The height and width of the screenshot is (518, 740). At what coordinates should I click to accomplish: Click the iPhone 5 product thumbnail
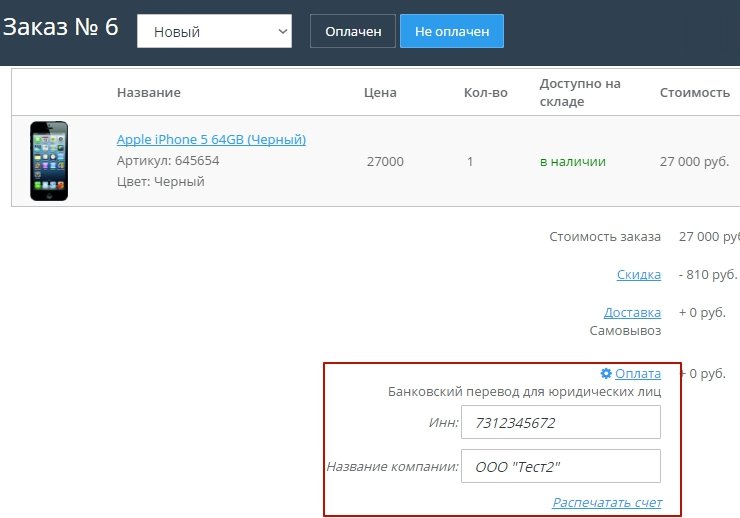[x=49, y=161]
